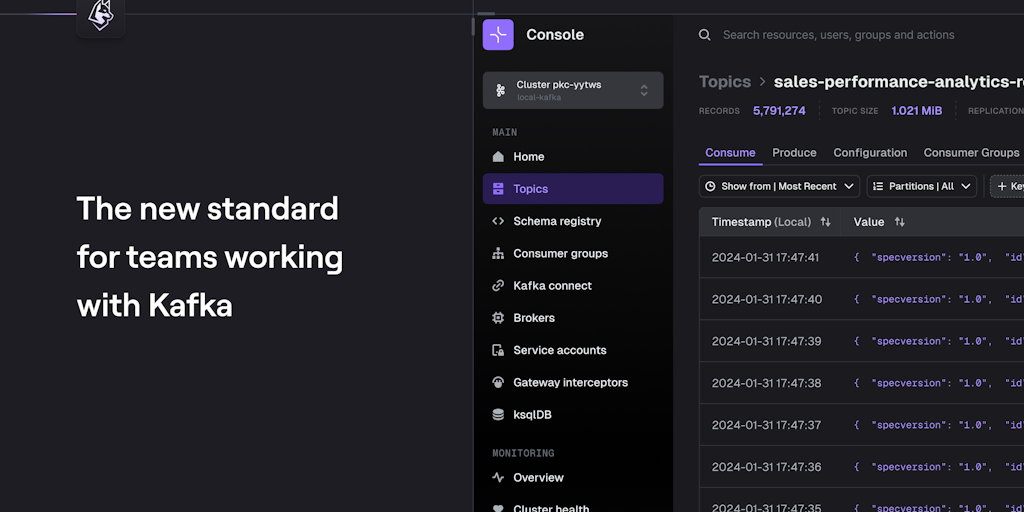Image resolution: width=1024 pixels, height=512 pixels.
Task: Sort by Timestamp column arrows
Action: point(825,222)
